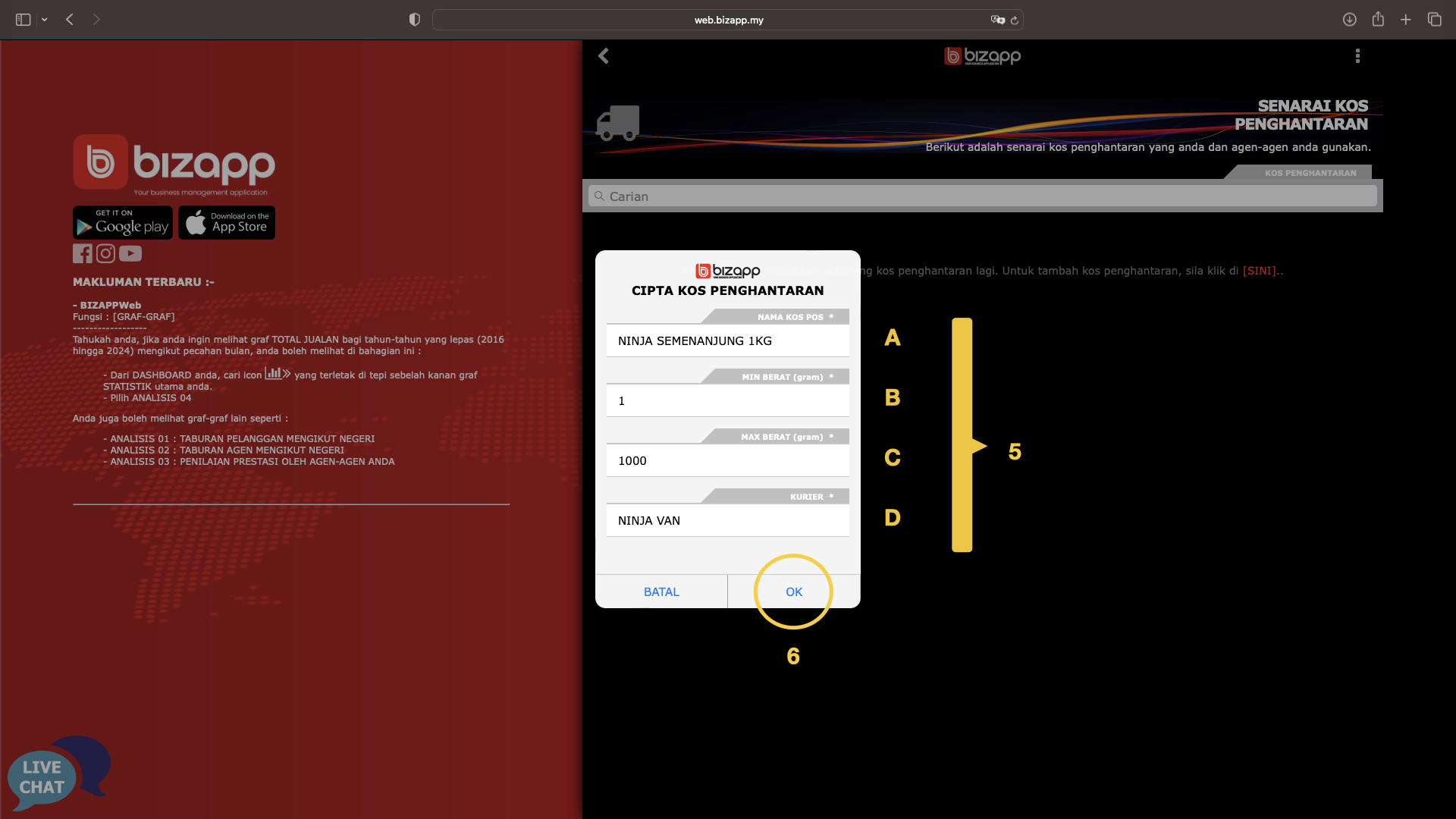Screen dimensions: 1456x819
Task: Click the ANALISIS 03 line
Action: tap(249, 461)
